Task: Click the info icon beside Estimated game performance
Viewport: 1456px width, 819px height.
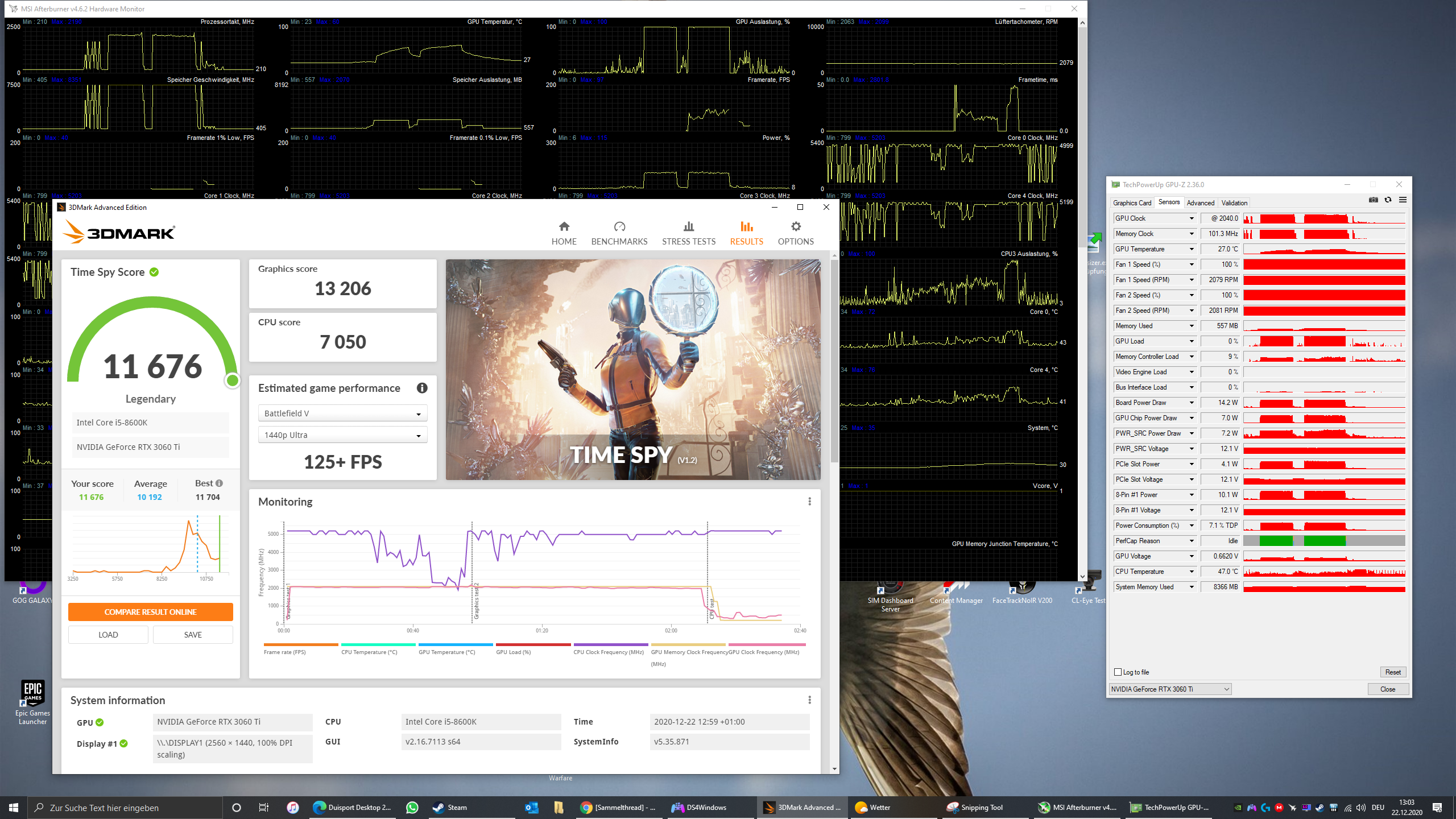Action: pos(421,388)
